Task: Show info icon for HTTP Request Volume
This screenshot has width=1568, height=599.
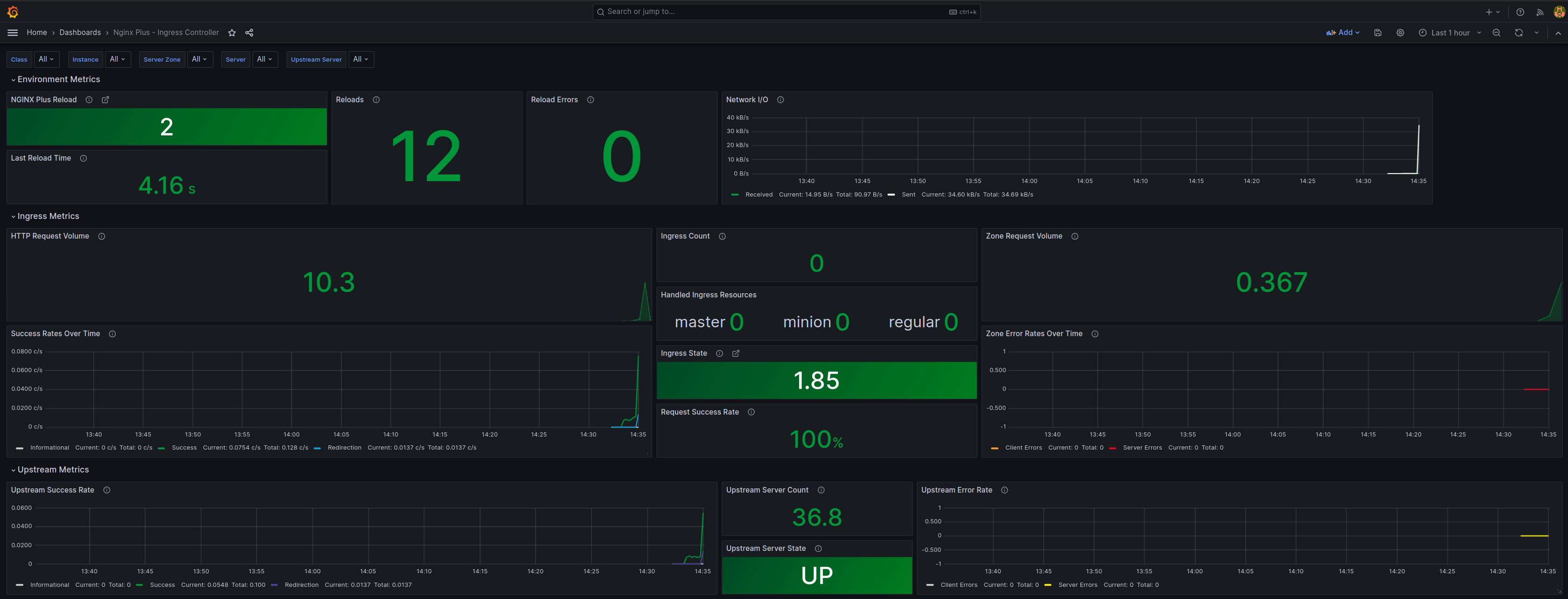Action: click(102, 236)
